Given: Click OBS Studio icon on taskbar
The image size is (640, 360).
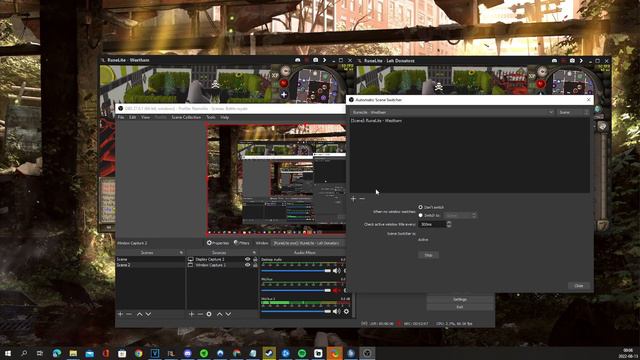Looking at the screenshot, I should pos(367,353).
